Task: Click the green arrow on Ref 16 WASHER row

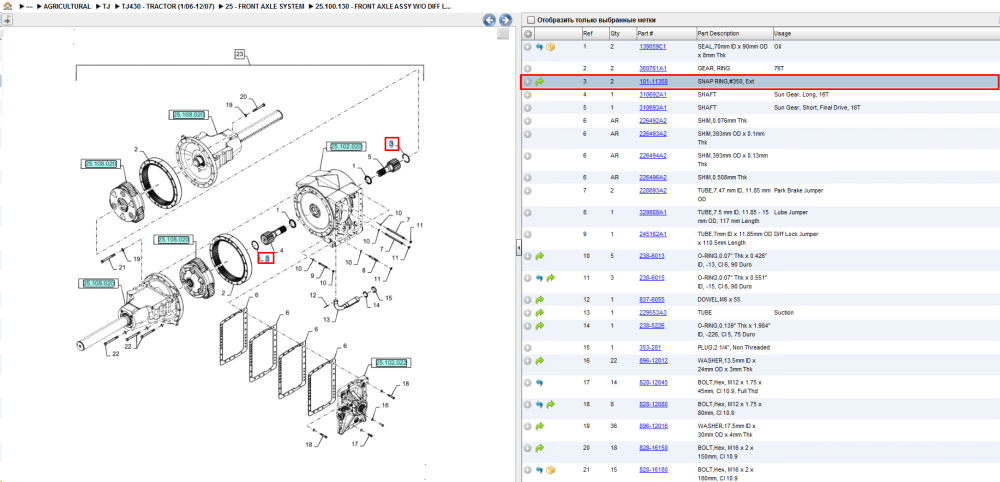Action: click(540, 361)
